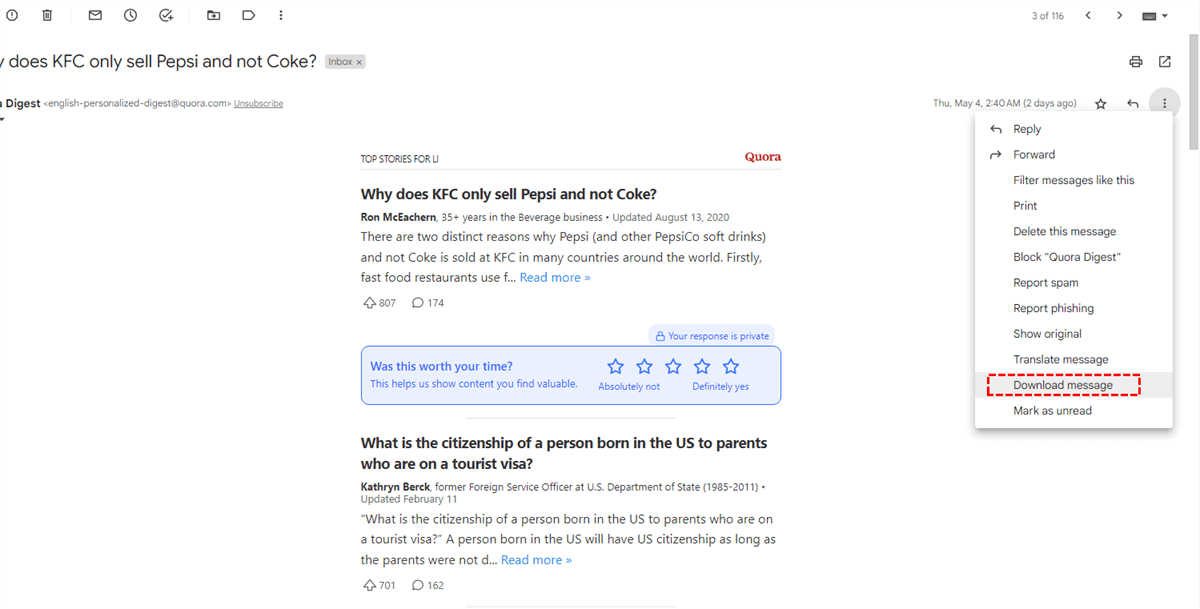1200x609 pixels.
Task: Open the Move to folder icon
Action: coord(214,15)
